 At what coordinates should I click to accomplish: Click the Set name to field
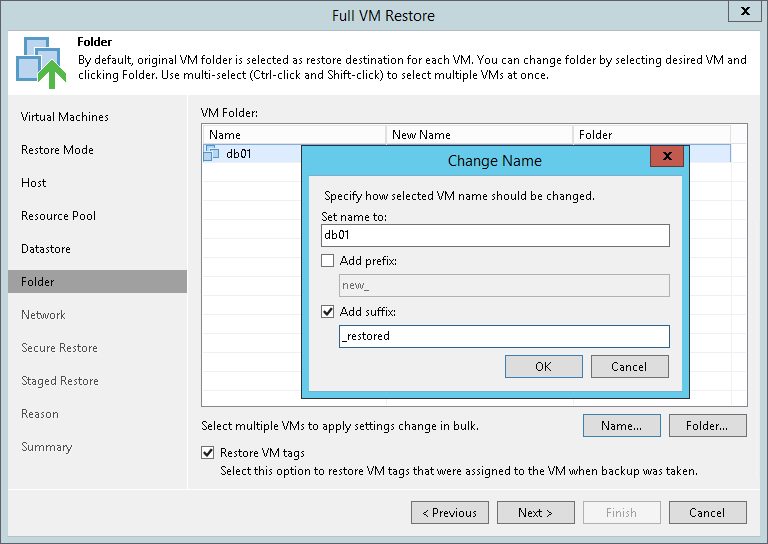click(495, 235)
